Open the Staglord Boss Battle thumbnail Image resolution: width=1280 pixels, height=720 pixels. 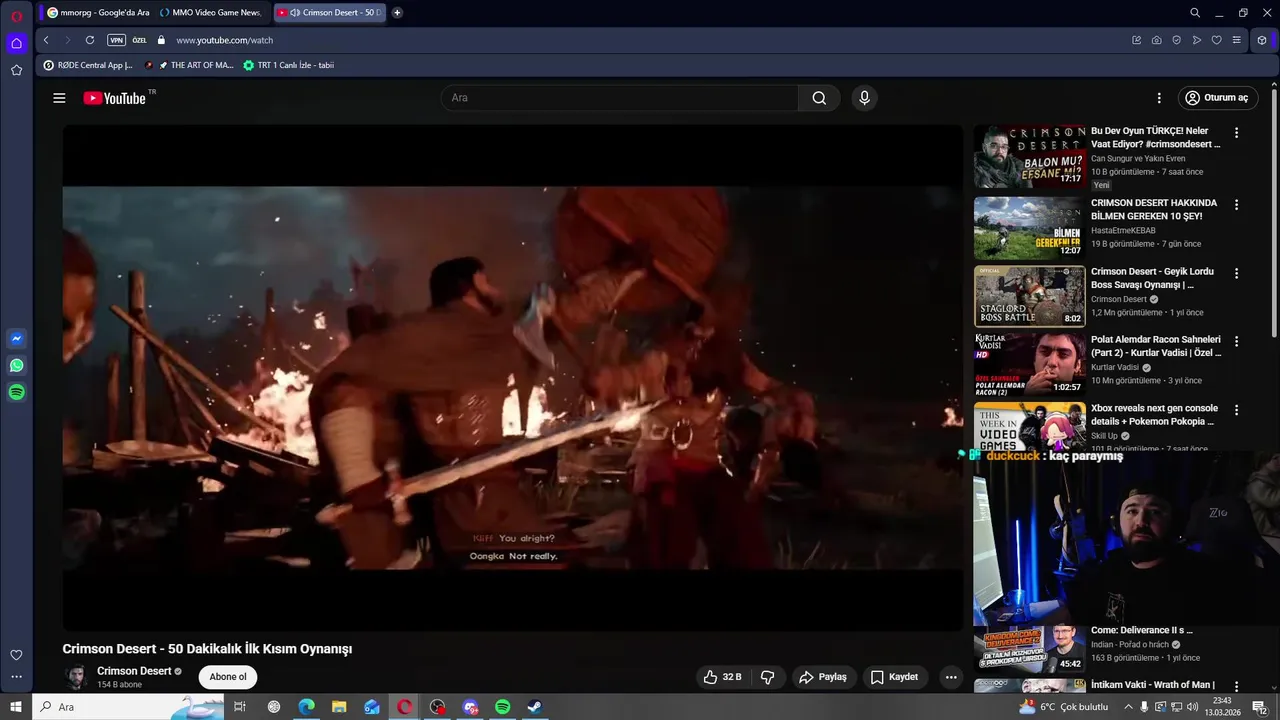pyautogui.click(x=1030, y=296)
